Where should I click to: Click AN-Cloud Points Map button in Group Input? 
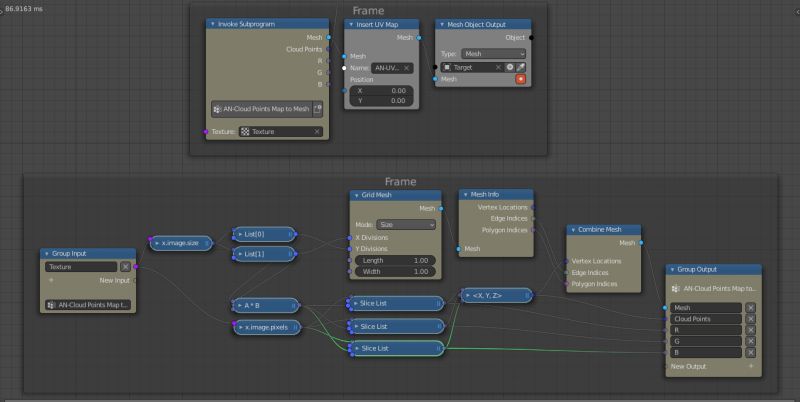point(88,305)
